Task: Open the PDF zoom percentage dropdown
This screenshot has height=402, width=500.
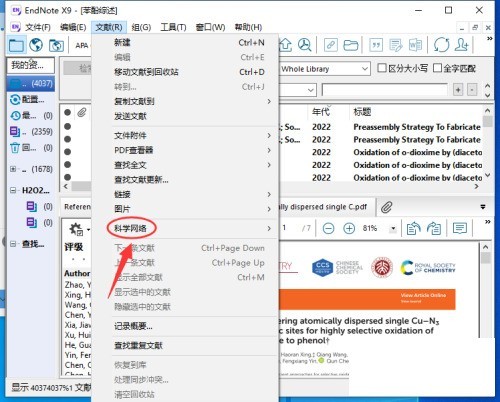Action: (x=393, y=228)
